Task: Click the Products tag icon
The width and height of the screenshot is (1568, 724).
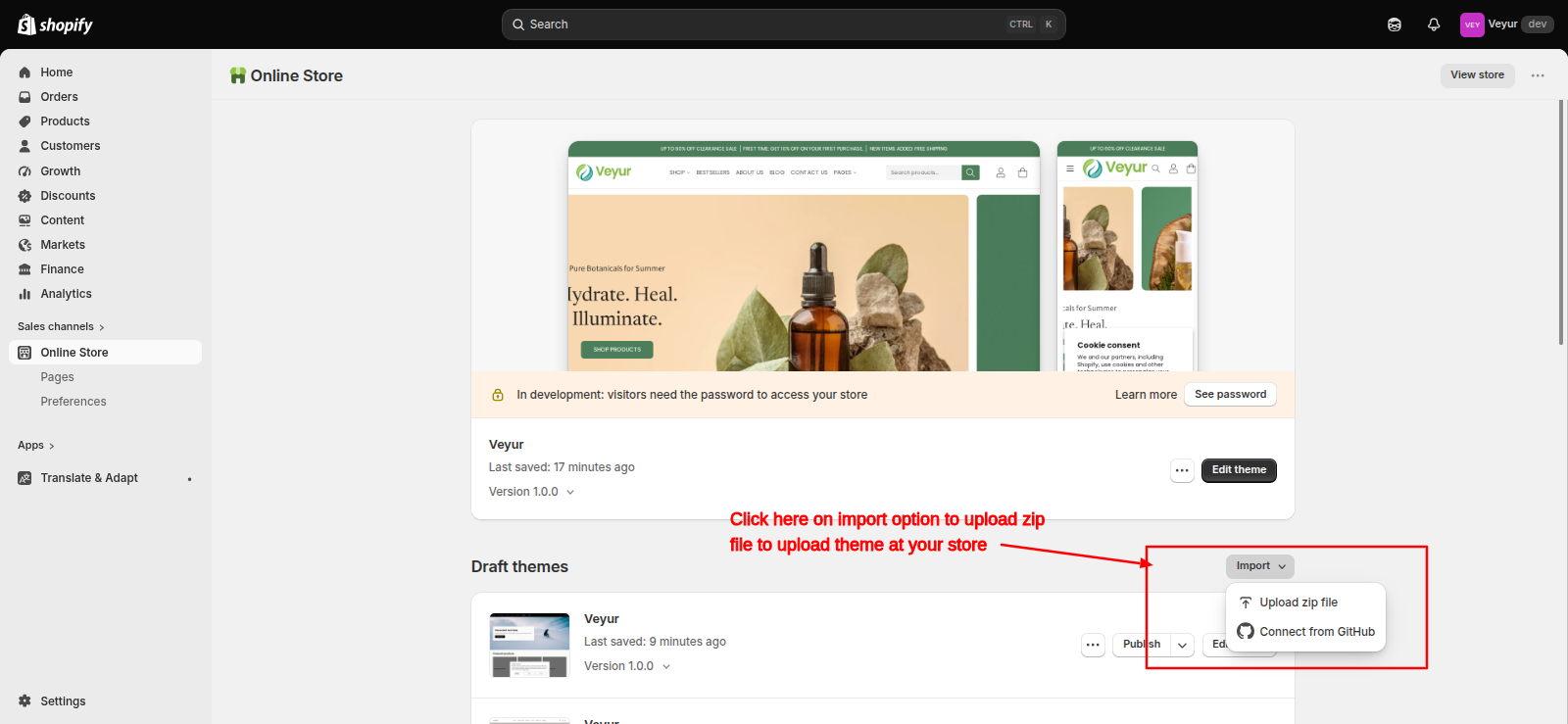Action: pyautogui.click(x=24, y=121)
